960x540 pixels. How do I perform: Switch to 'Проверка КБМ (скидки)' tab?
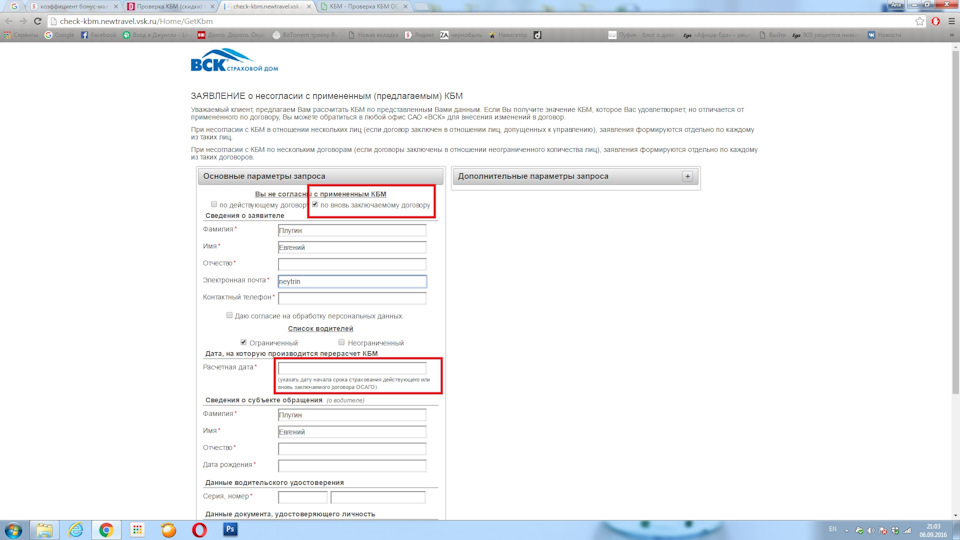click(x=170, y=6)
